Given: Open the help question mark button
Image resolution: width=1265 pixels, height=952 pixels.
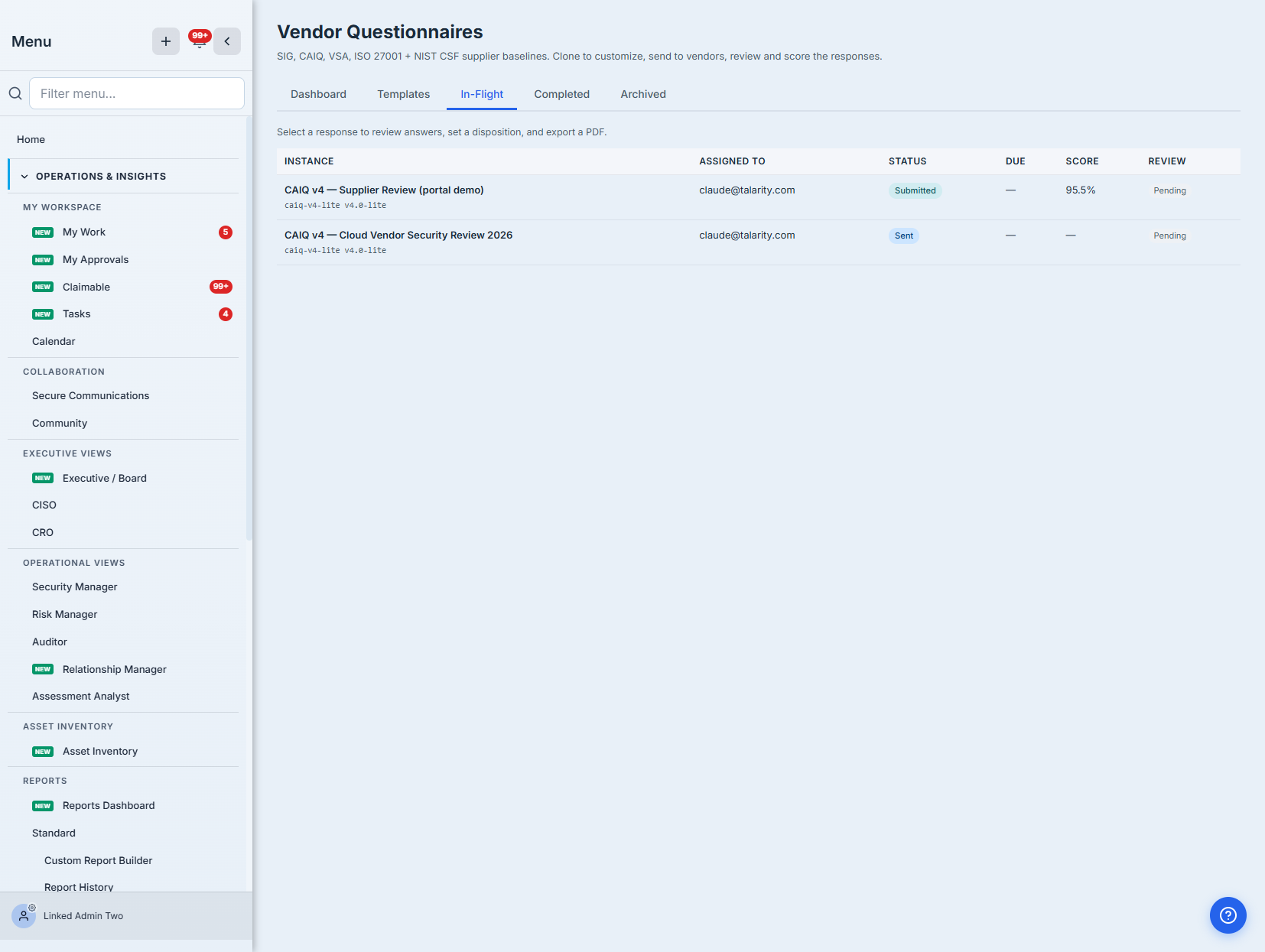Looking at the screenshot, I should [1228, 915].
